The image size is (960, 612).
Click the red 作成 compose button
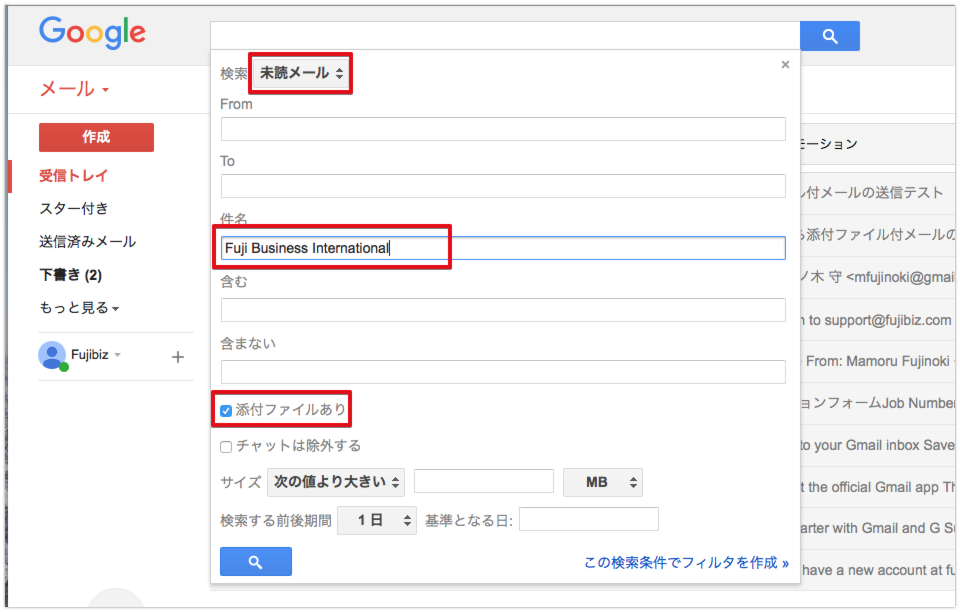click(96, 137)
